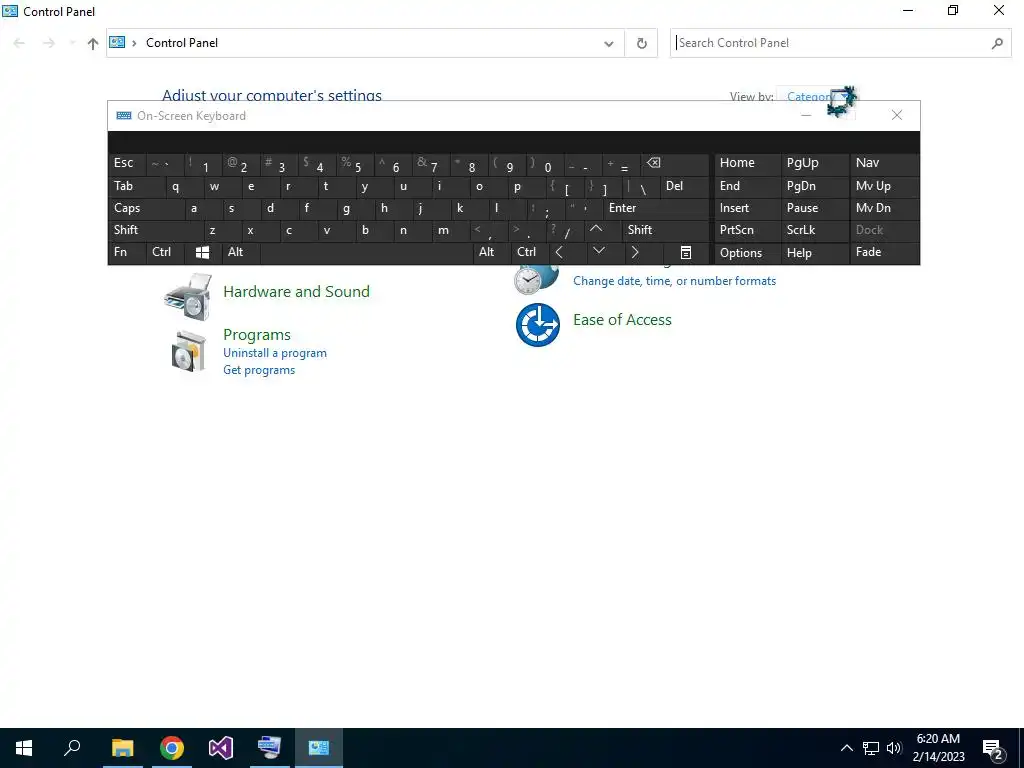Click the volume speaker tray icon

[894, 748]
